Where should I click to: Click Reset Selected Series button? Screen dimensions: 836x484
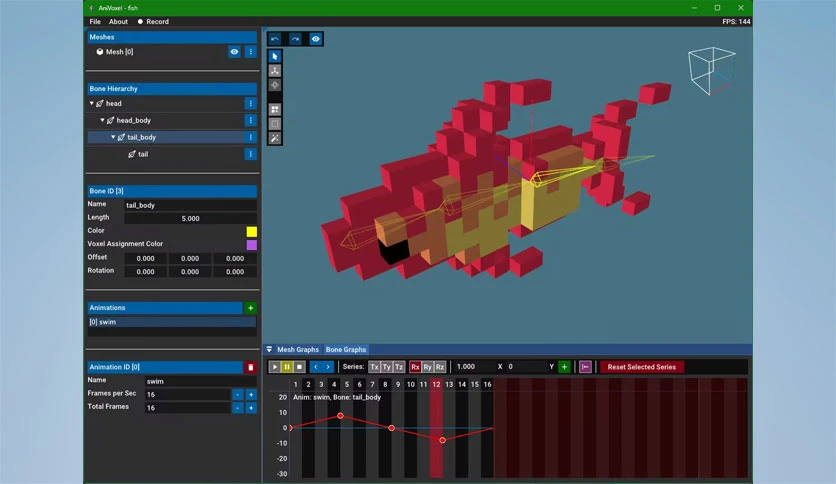641,367
